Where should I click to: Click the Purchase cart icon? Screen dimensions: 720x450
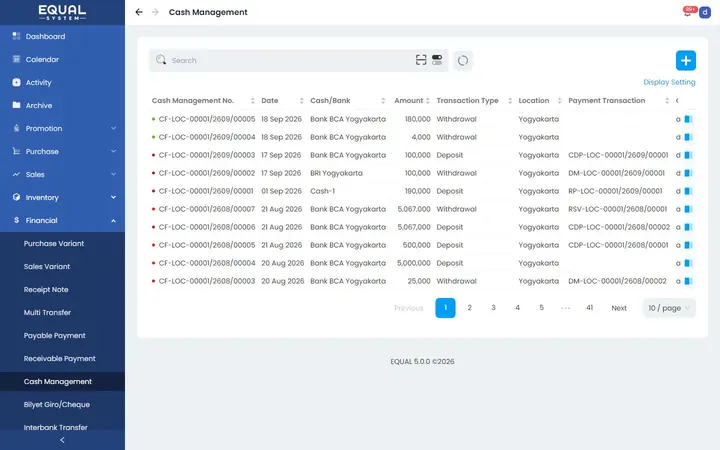(x=17, y=151)
